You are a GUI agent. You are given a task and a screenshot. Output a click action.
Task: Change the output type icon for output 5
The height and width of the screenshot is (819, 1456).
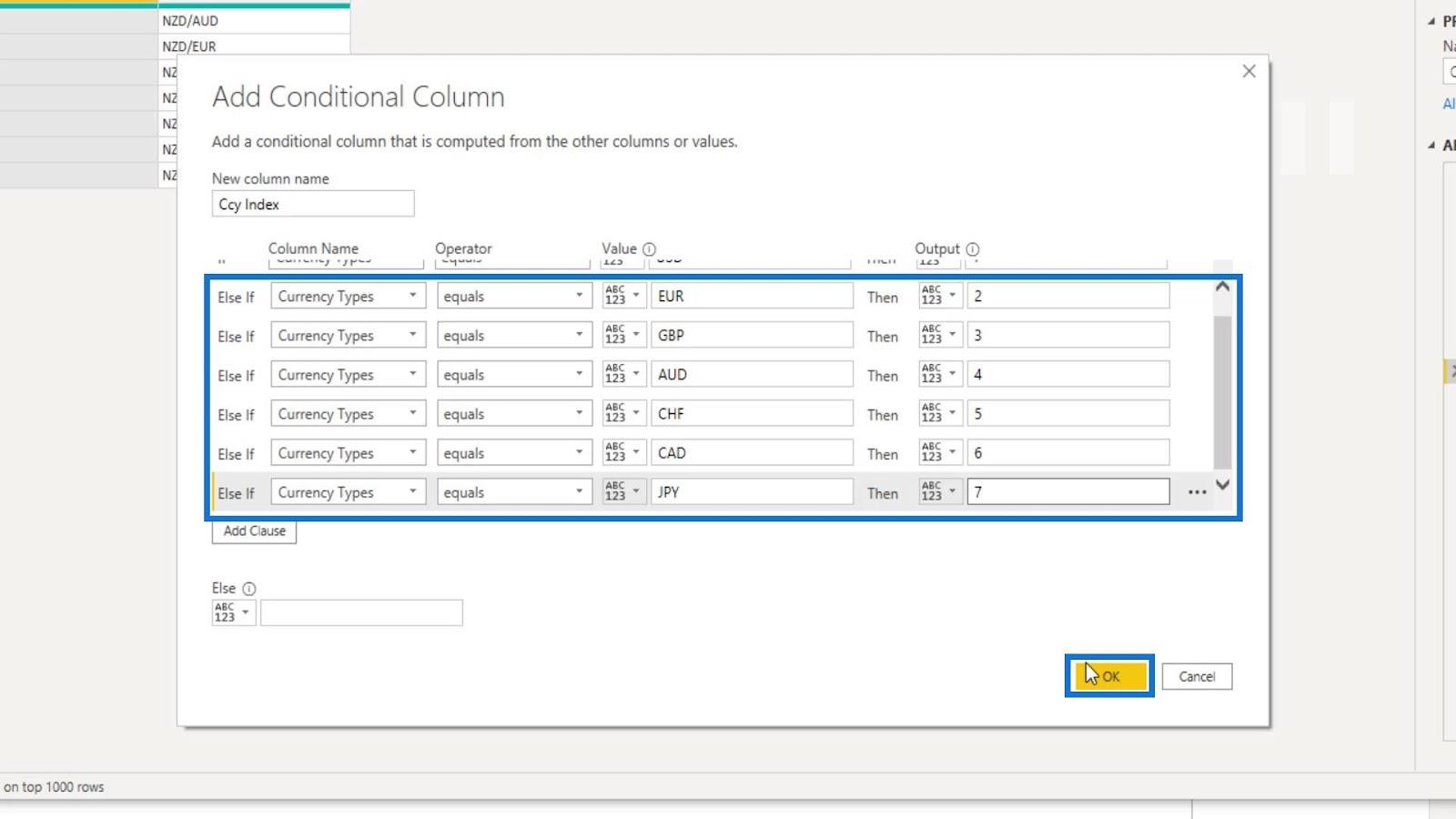click(940, 413)
